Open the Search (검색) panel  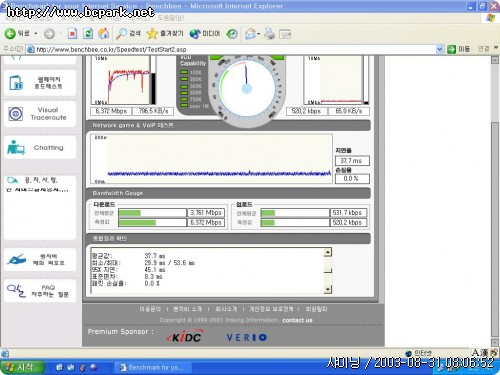click(x=128, y=34)
